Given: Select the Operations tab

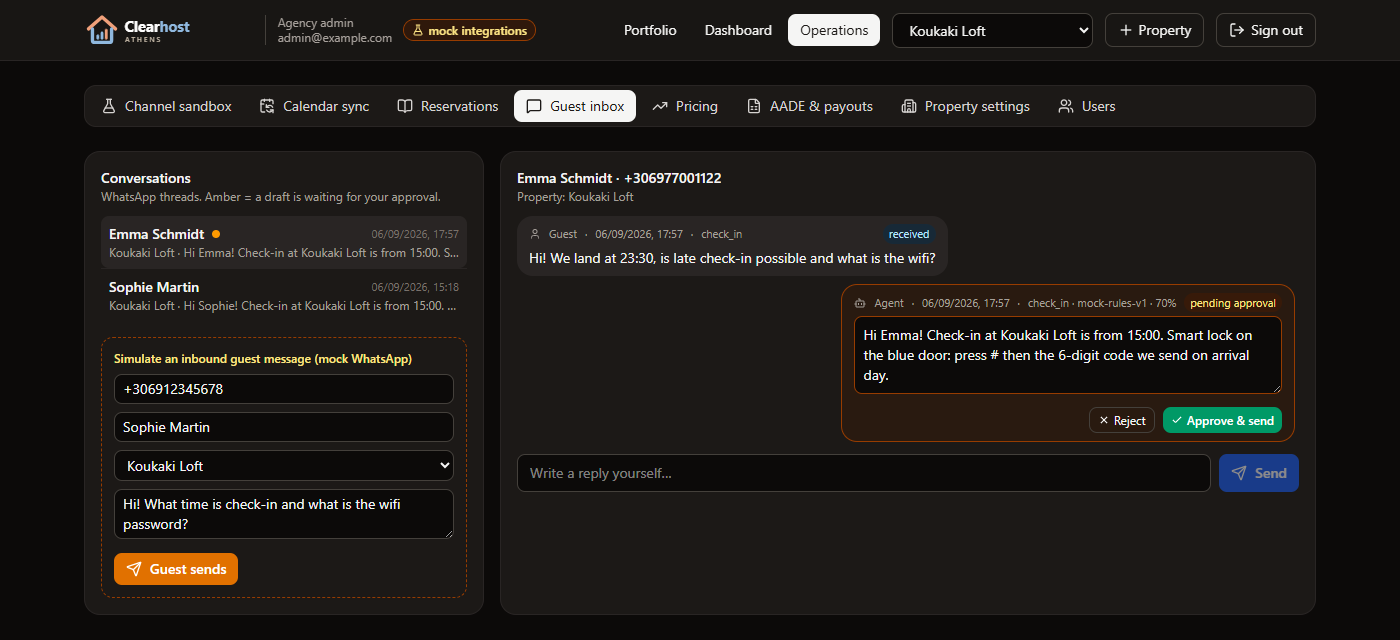Looking at the screenshot, I should 834,30.
